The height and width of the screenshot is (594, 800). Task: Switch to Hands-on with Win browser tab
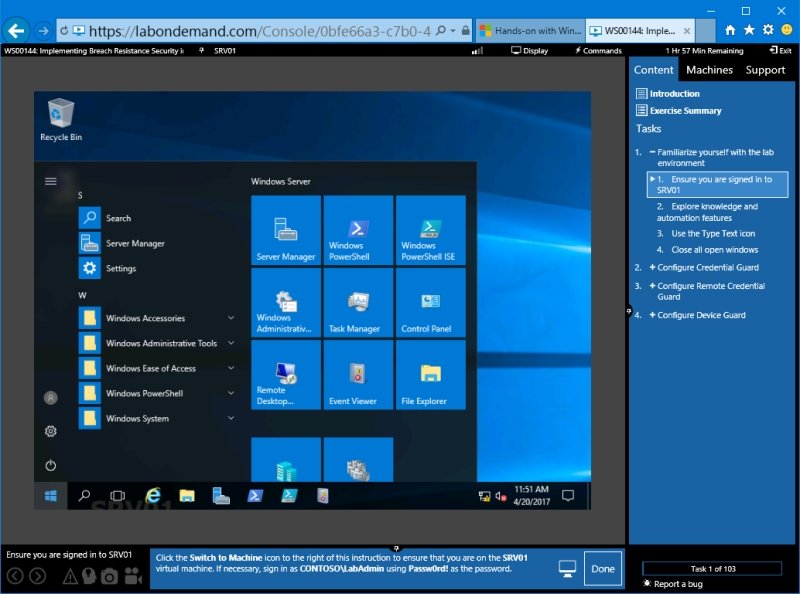(531, 31)
